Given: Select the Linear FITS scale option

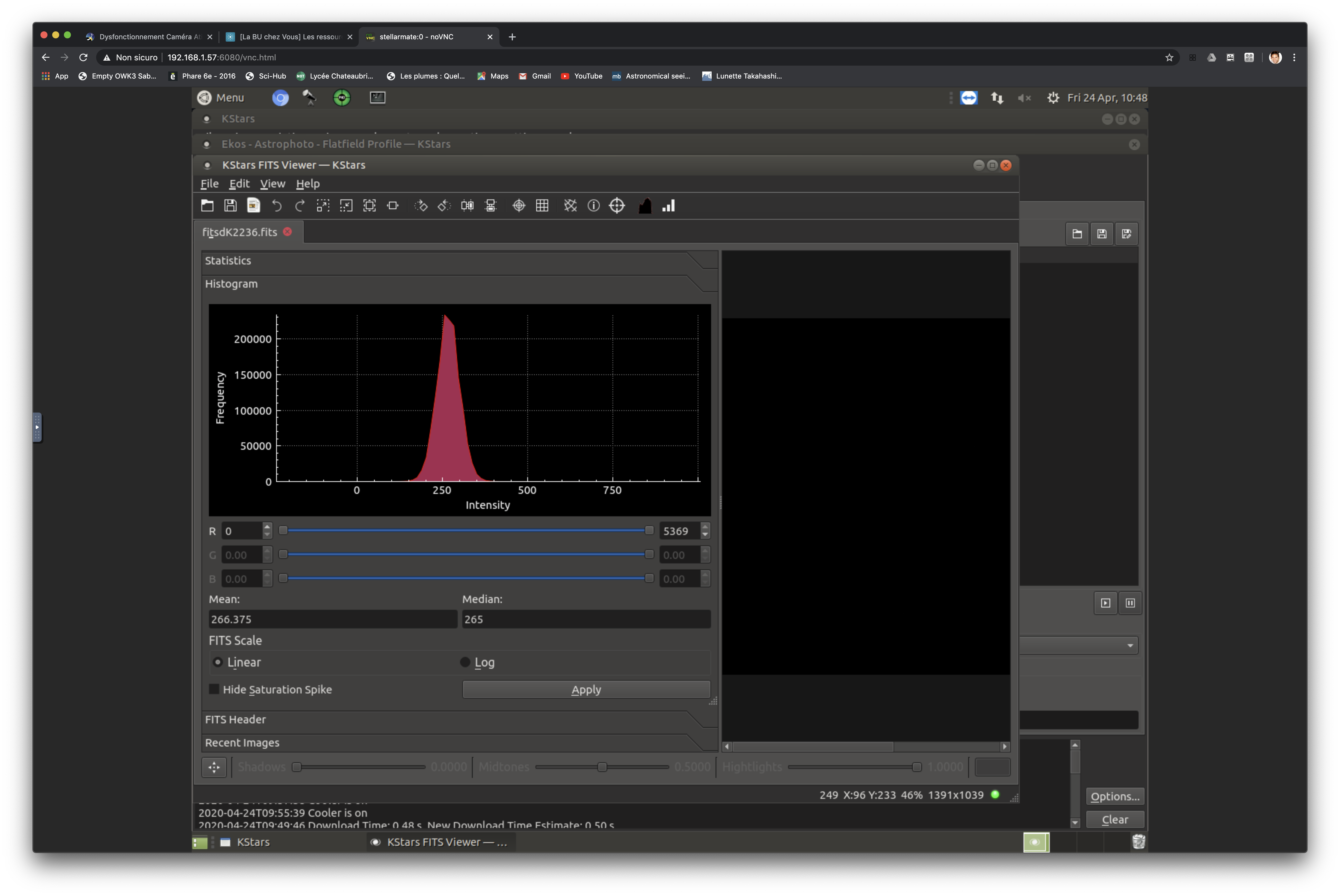Looking at the screenshot, I should 218,662.
